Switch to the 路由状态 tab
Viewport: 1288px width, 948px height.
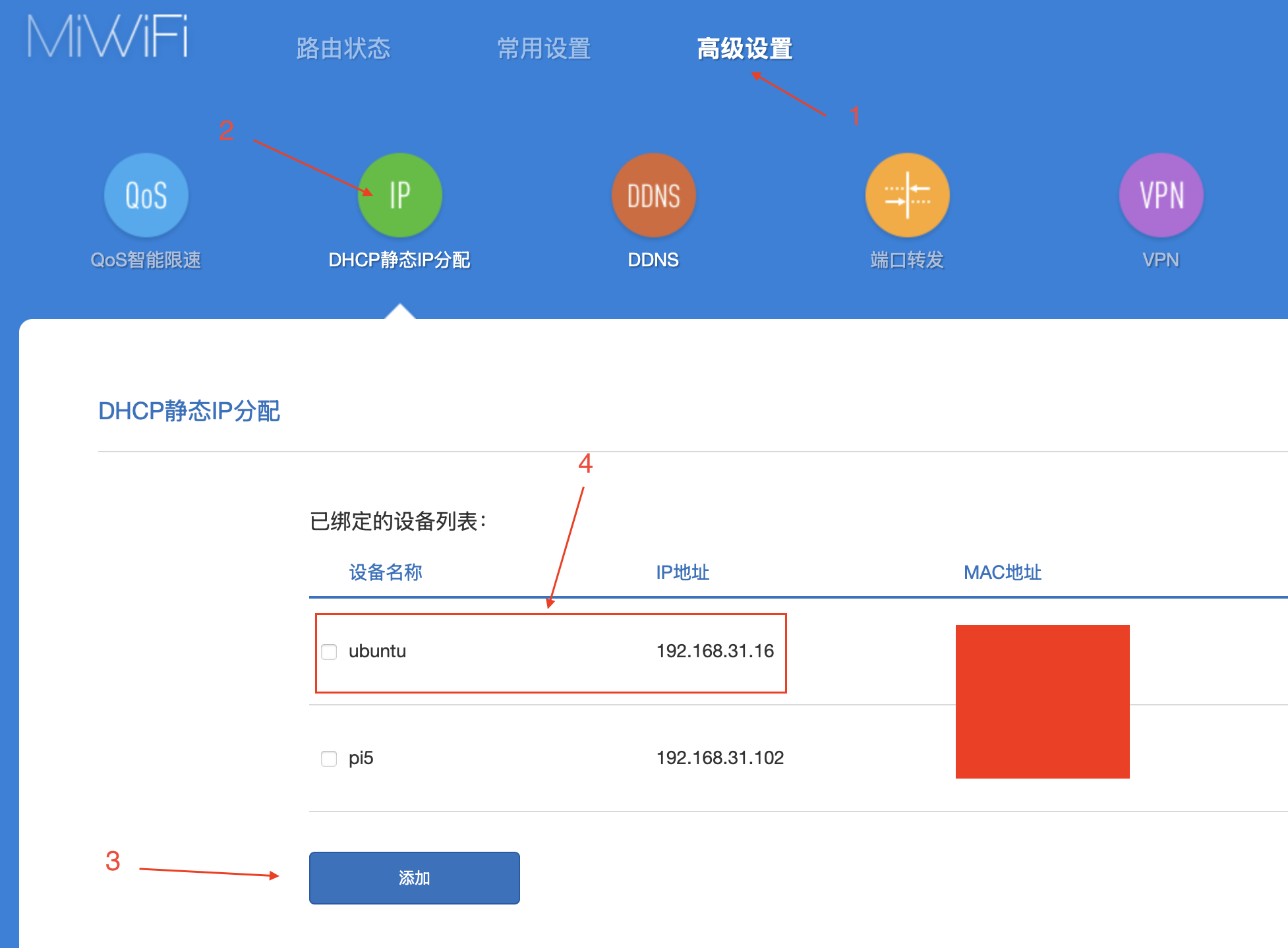[344, 48]
